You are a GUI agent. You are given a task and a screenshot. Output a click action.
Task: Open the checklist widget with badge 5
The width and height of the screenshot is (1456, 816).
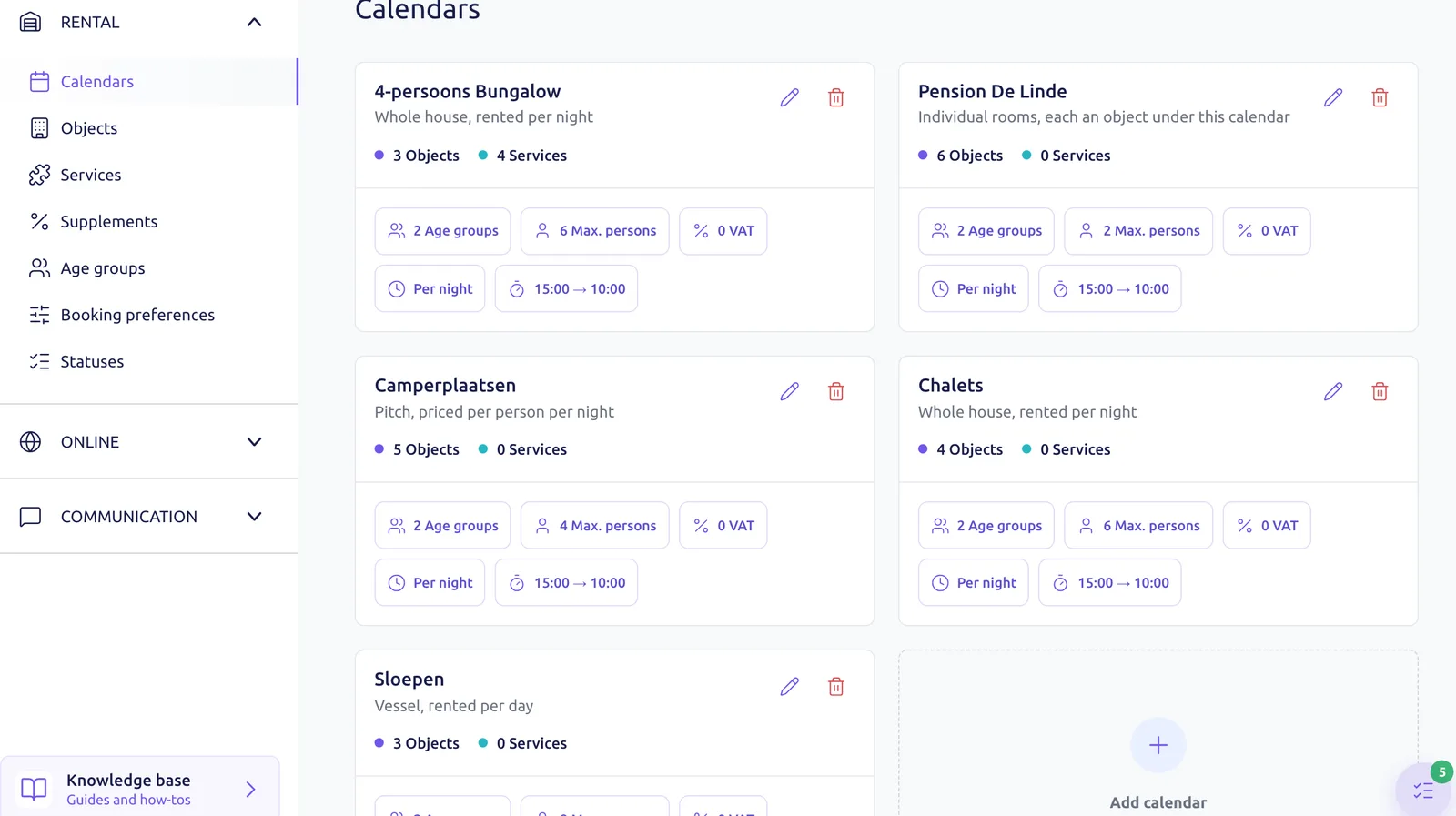[1423, 790]
